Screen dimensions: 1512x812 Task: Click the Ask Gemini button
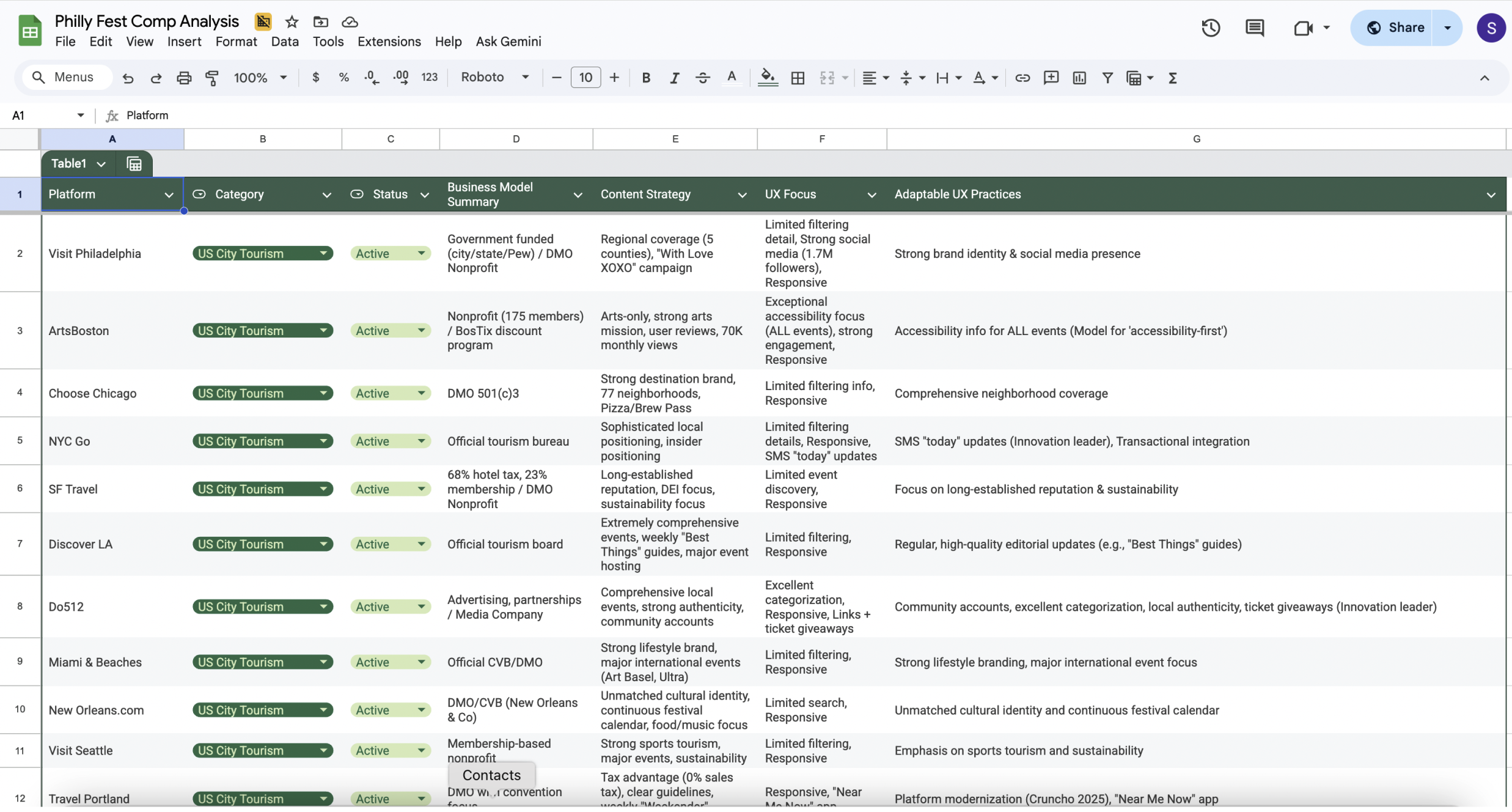[508, 42]
